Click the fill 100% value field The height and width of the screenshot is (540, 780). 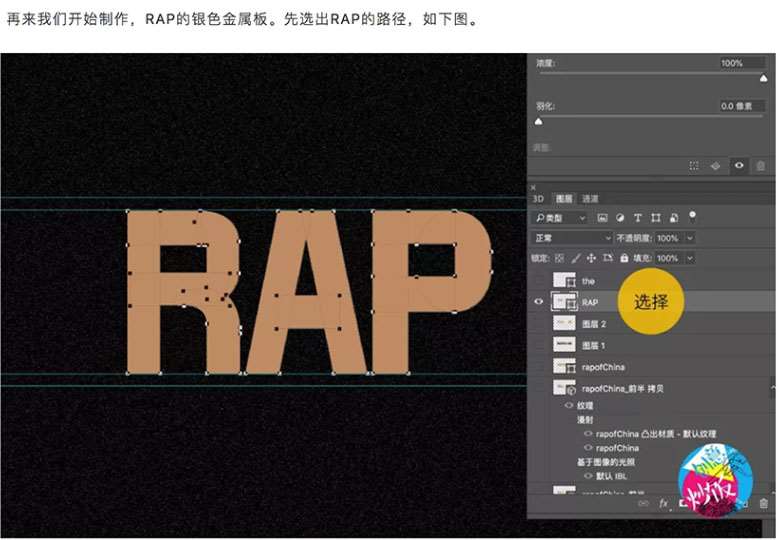[669, 258]
